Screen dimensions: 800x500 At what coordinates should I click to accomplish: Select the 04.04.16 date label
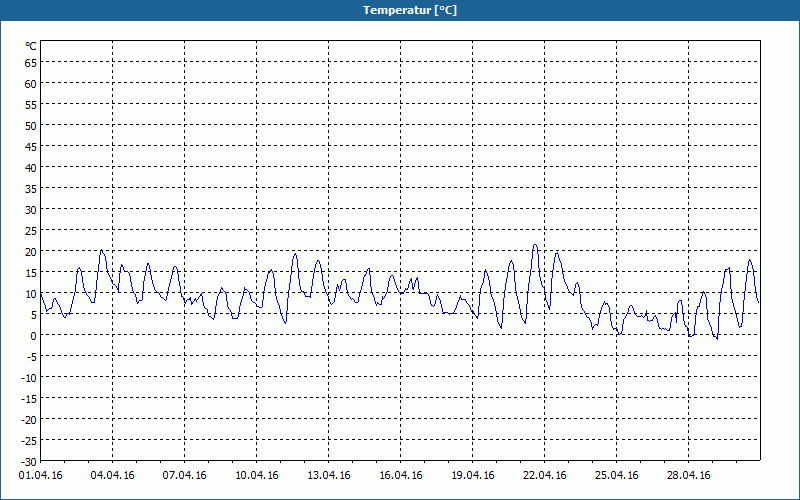coord(113,476)
